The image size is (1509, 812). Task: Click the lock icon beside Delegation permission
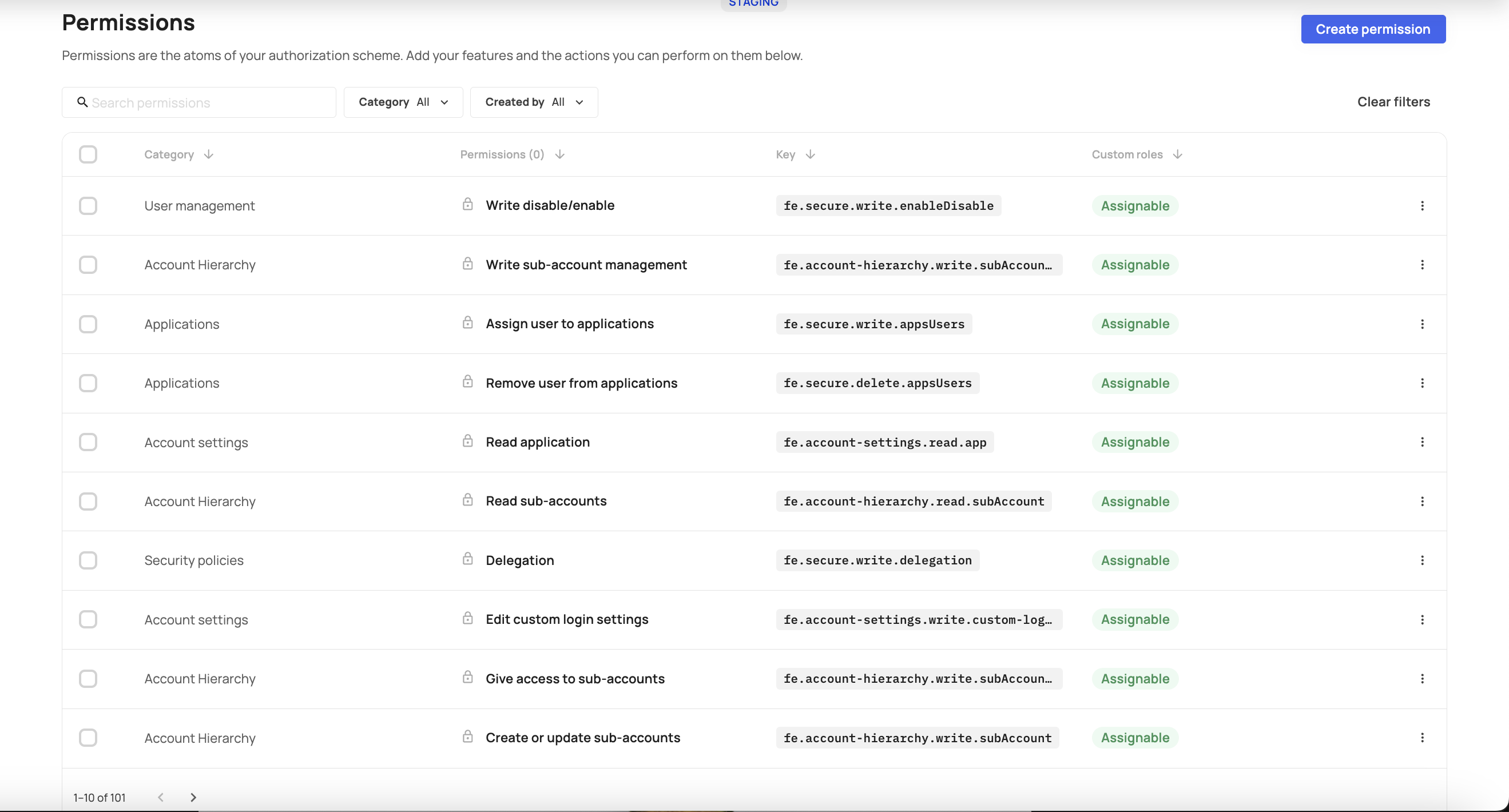pos(467,559)
